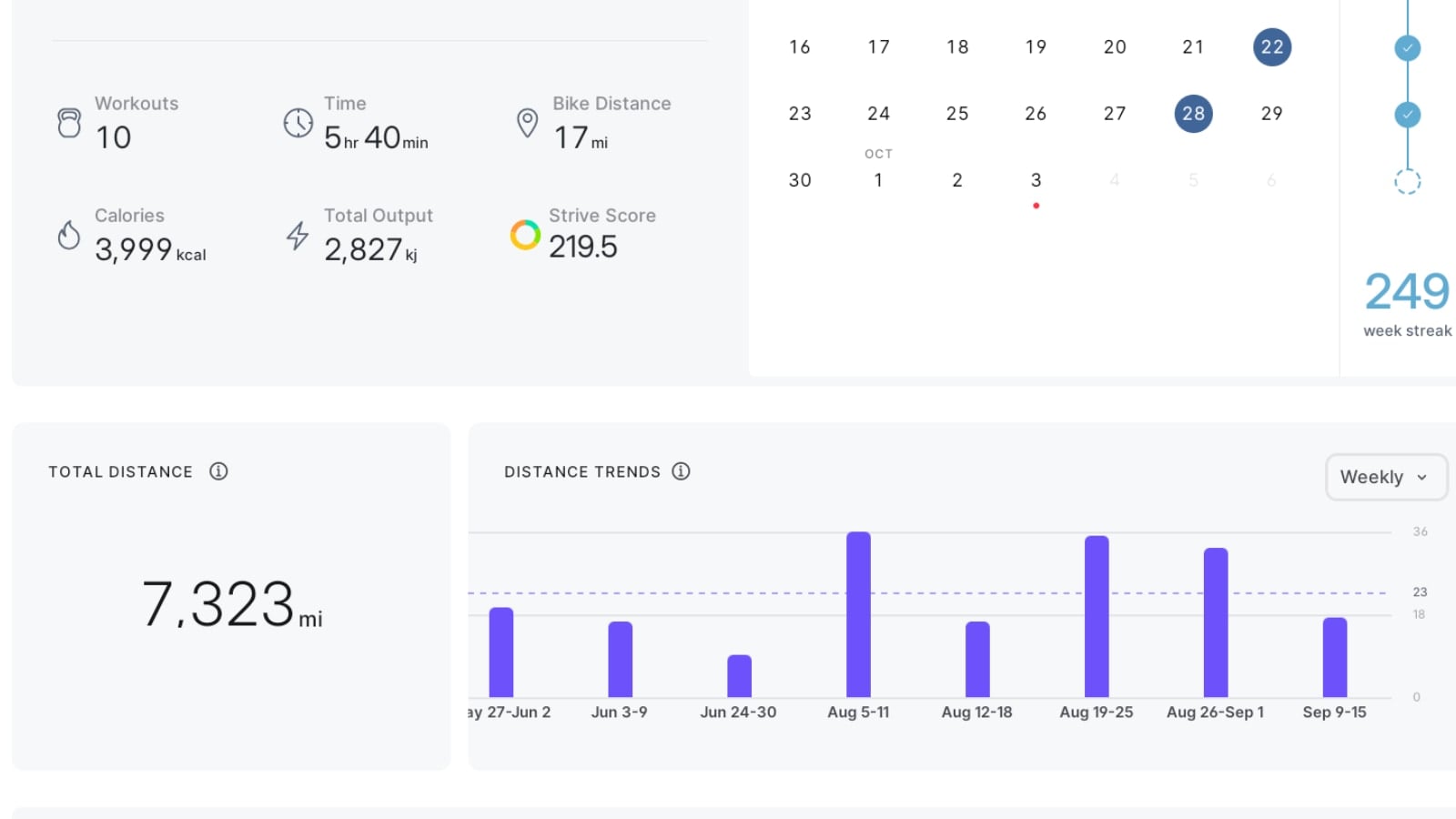Click the Aug 19-25 distance bar
This screenshot has height=819, width=1456.
click(x=1097, y=616)
